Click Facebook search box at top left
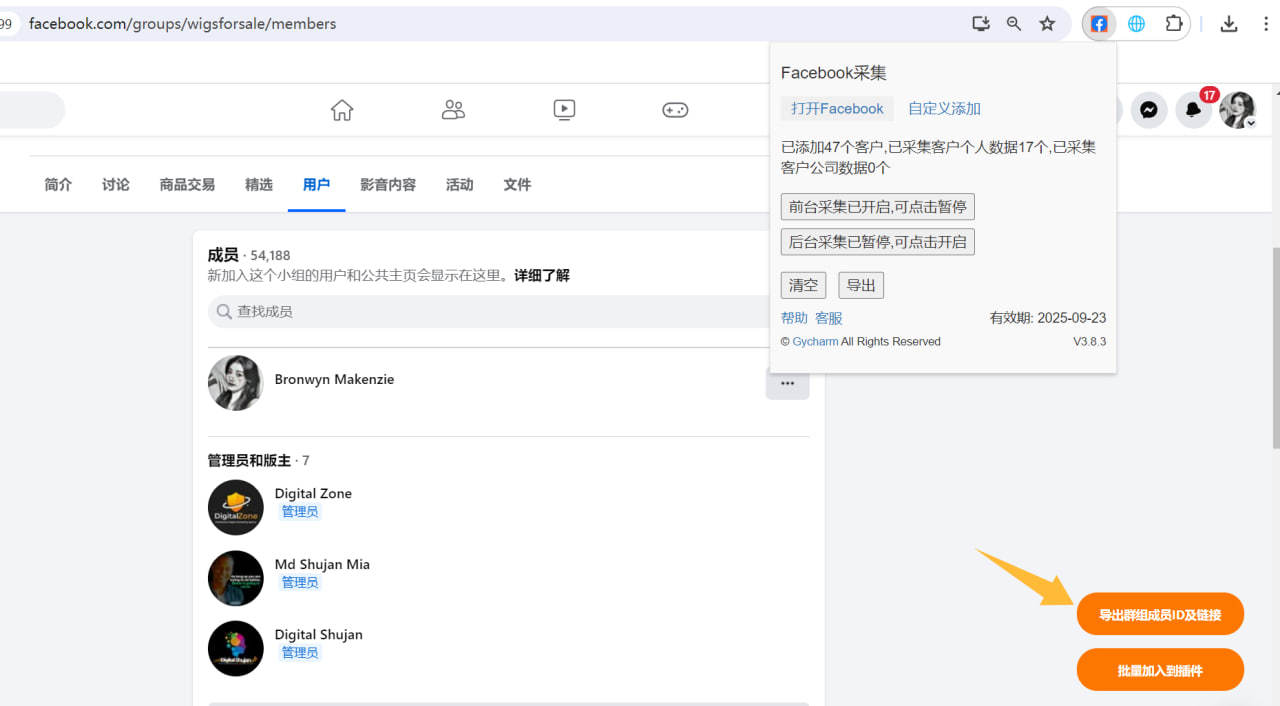 click(x=30, y=110)
